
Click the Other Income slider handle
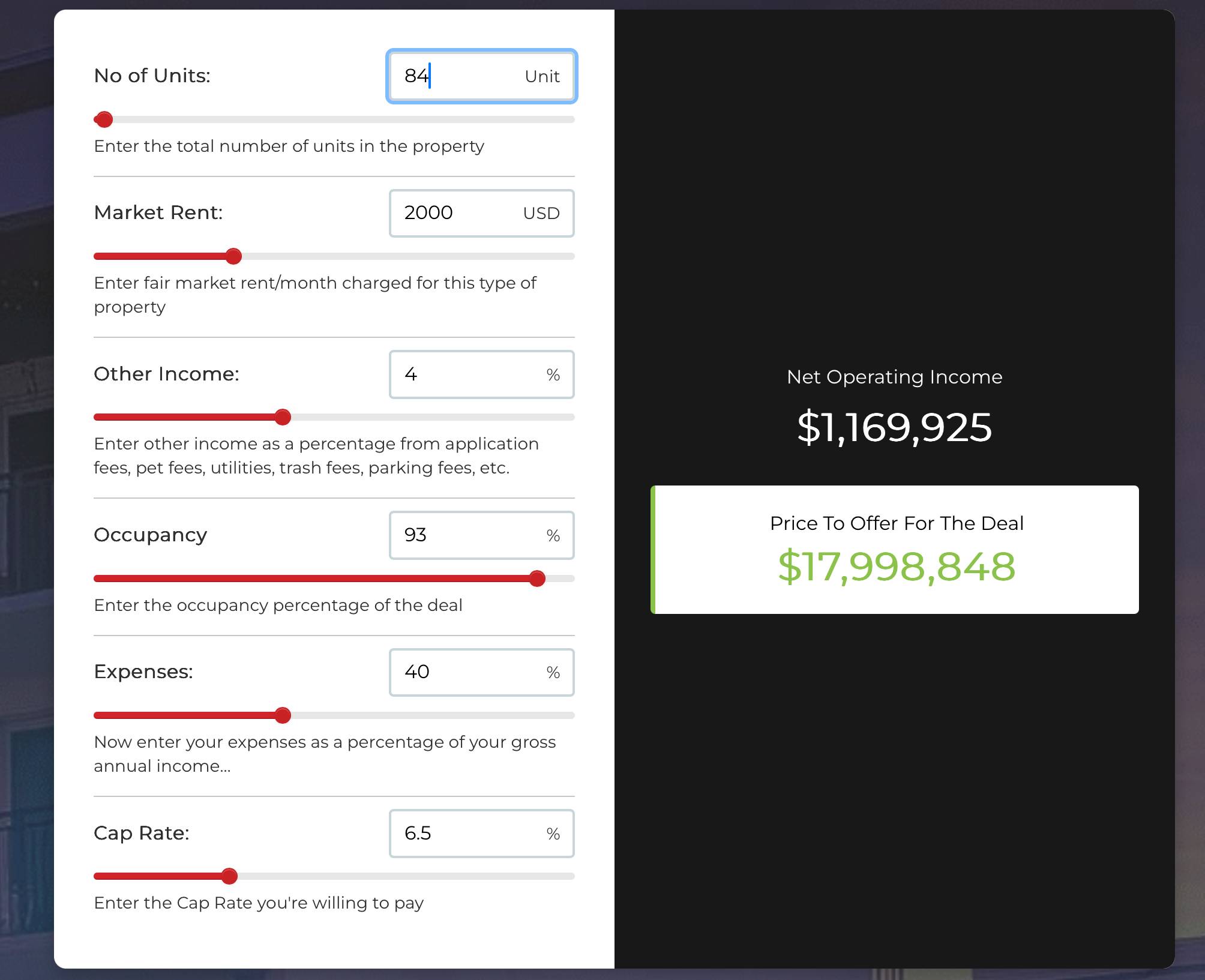[283, 417]
